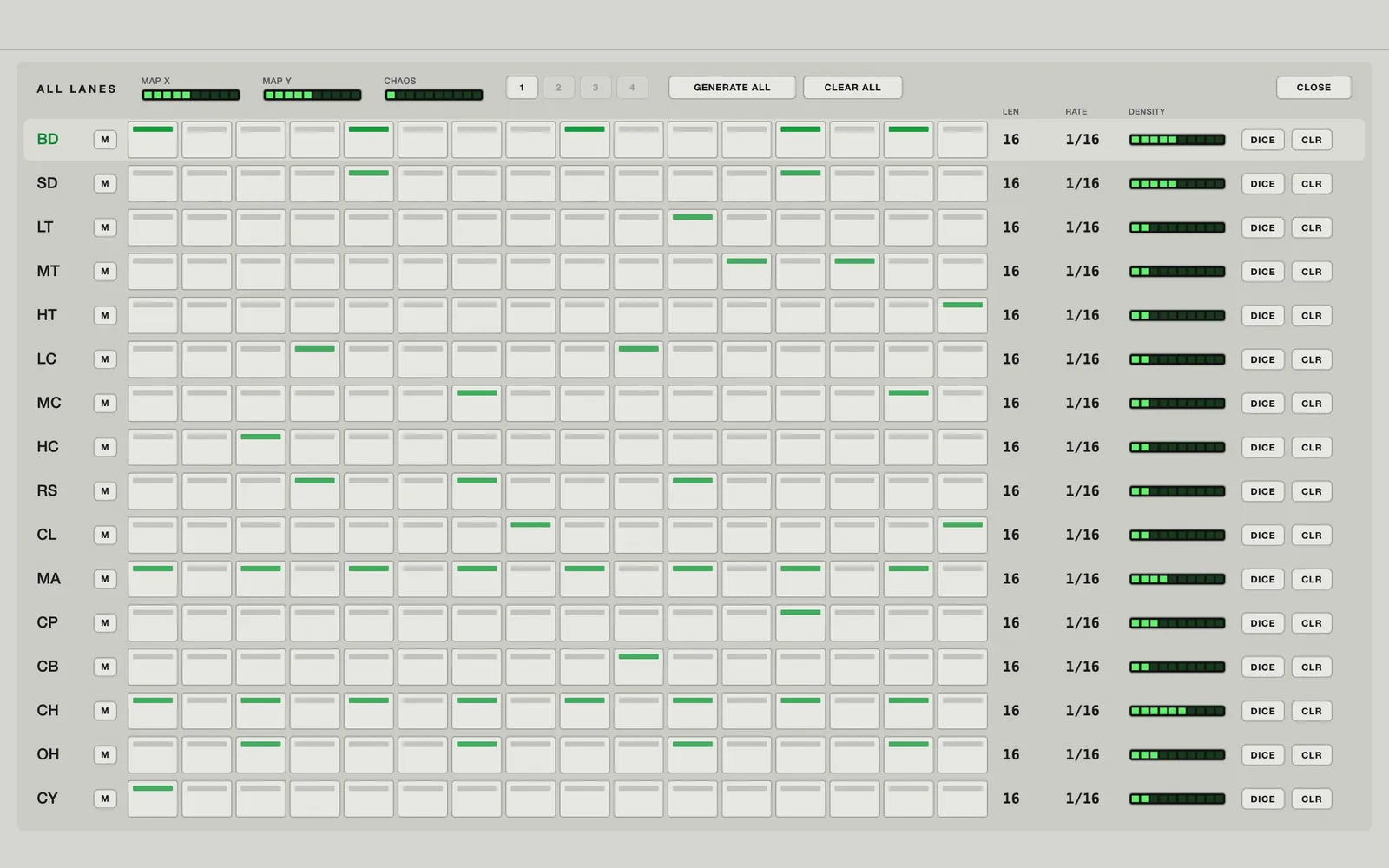Clear the OH lane using CLR
This screenshot has width=1389, height=868.
pos(1312,755)
